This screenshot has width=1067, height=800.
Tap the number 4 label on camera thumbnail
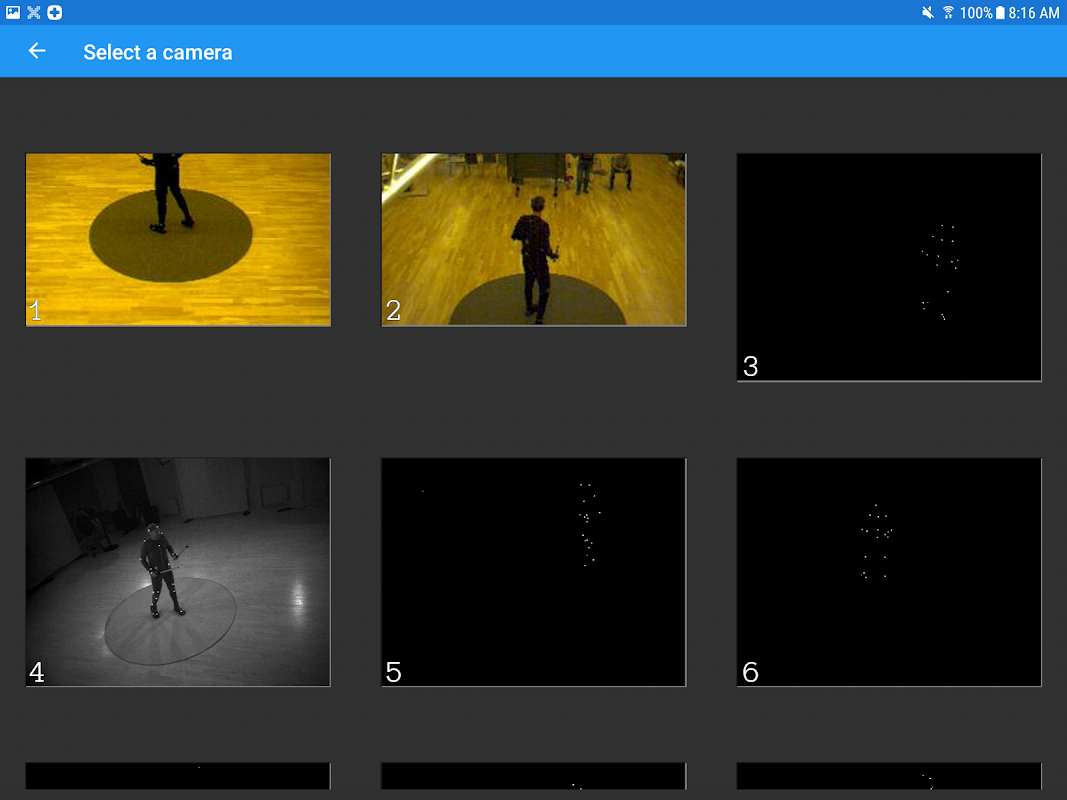click(37, 672)
